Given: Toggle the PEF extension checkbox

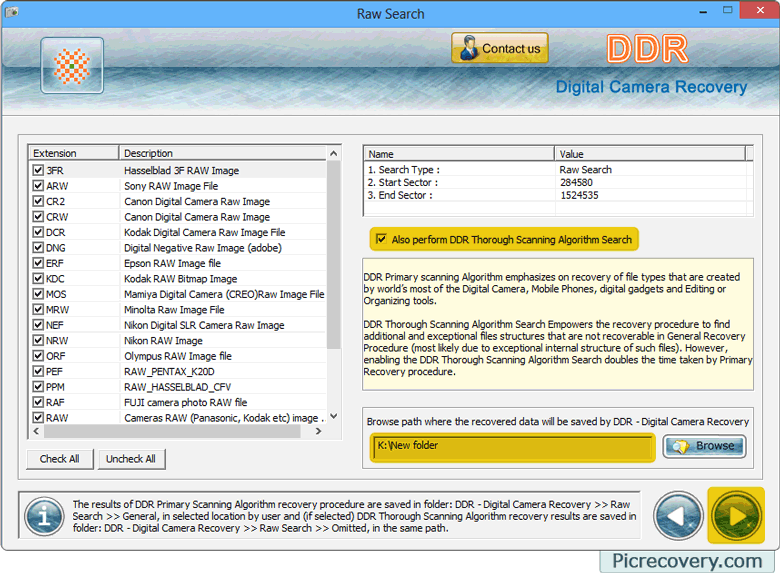Looking at the screenshot, I should 38,371.
